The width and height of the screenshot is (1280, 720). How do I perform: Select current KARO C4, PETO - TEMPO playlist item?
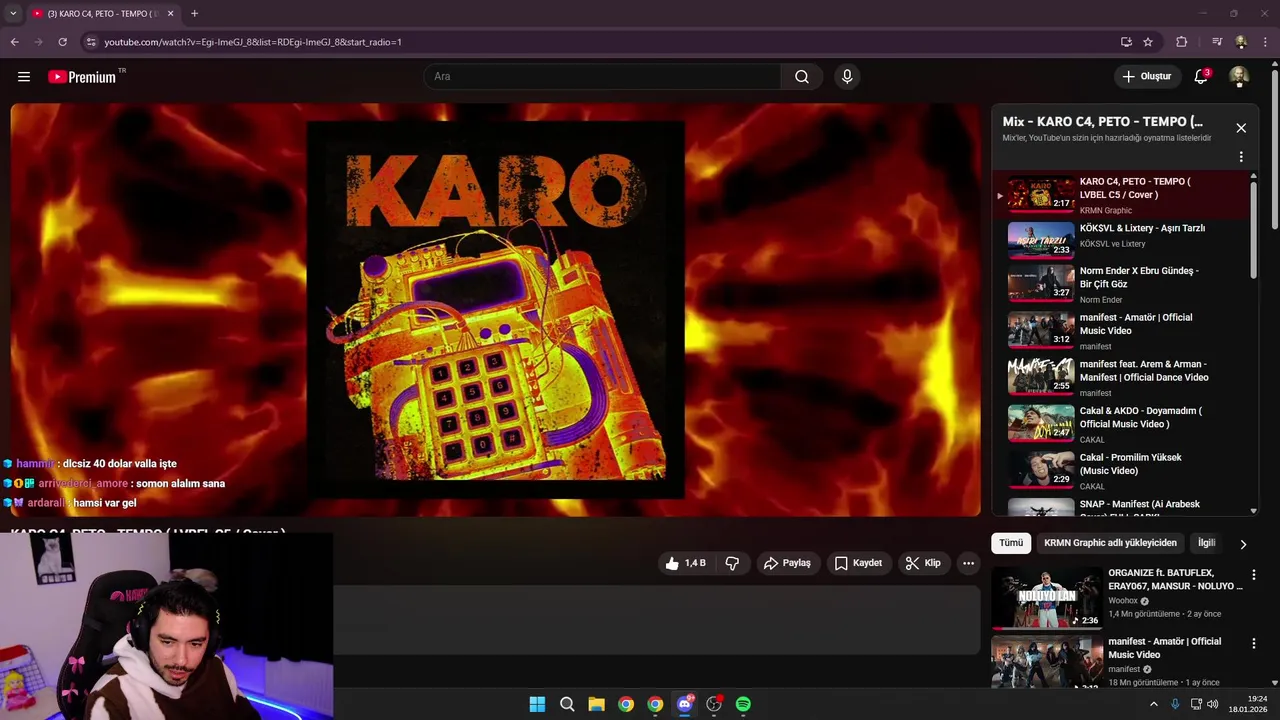tap(1120, 195)
